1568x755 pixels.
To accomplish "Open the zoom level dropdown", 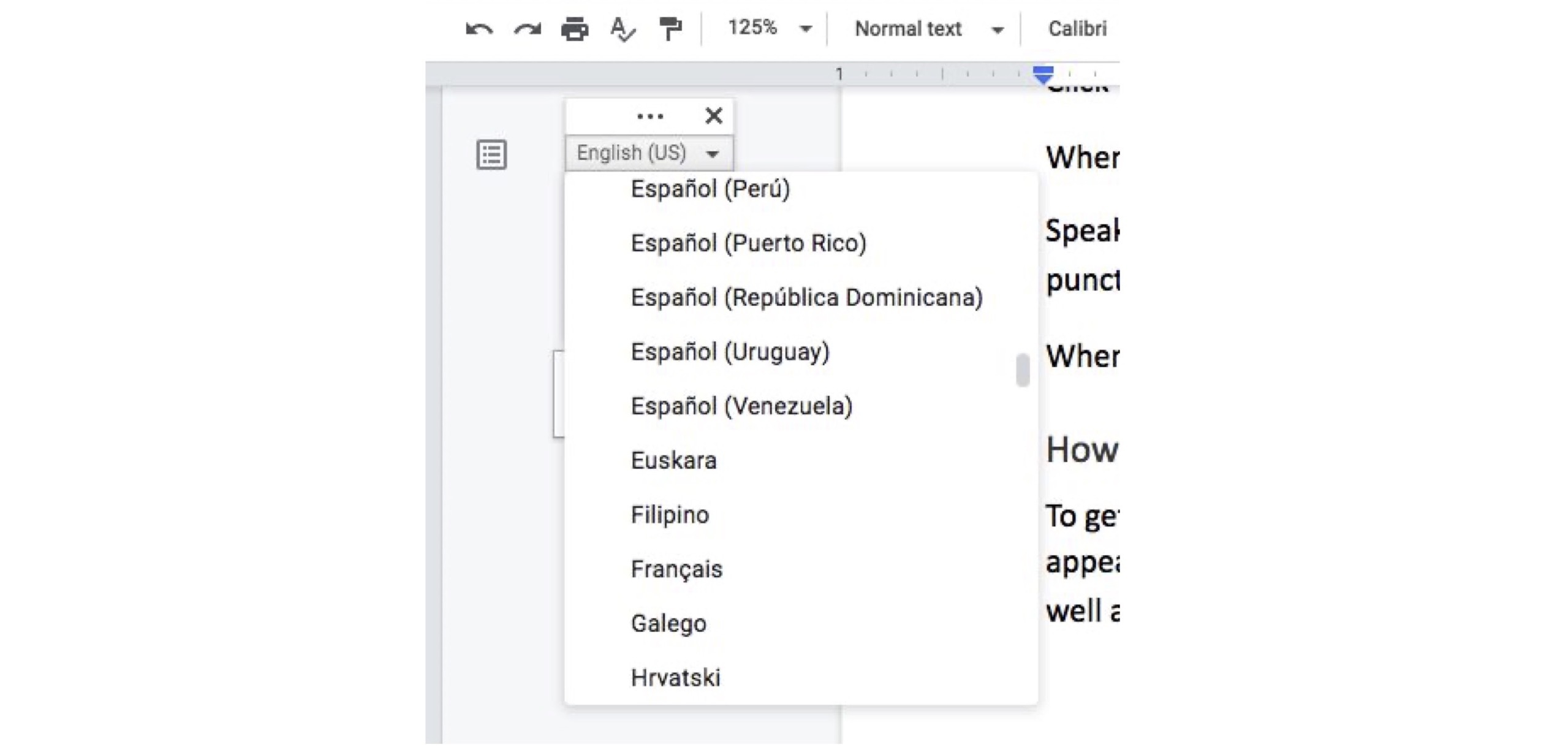I will pyautogui.click(x=766, y=28).
